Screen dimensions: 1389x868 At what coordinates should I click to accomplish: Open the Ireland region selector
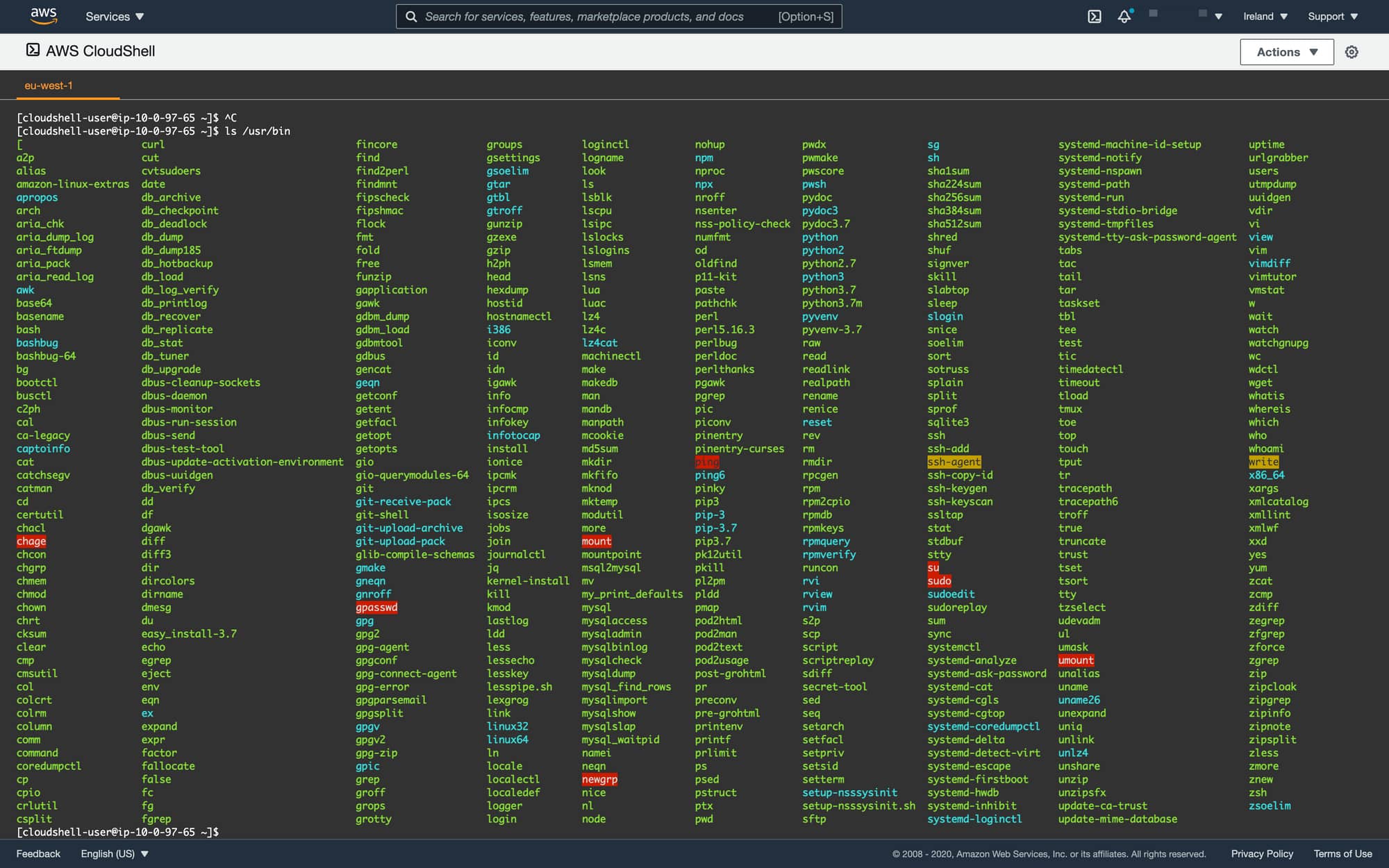(x=1265, y=17)
